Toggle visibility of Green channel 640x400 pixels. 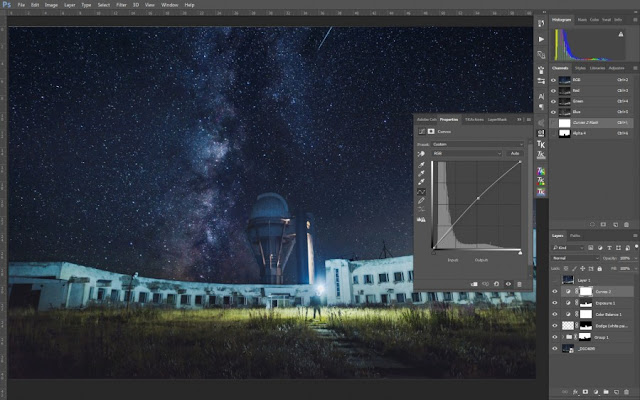click(x=553, y=101)
